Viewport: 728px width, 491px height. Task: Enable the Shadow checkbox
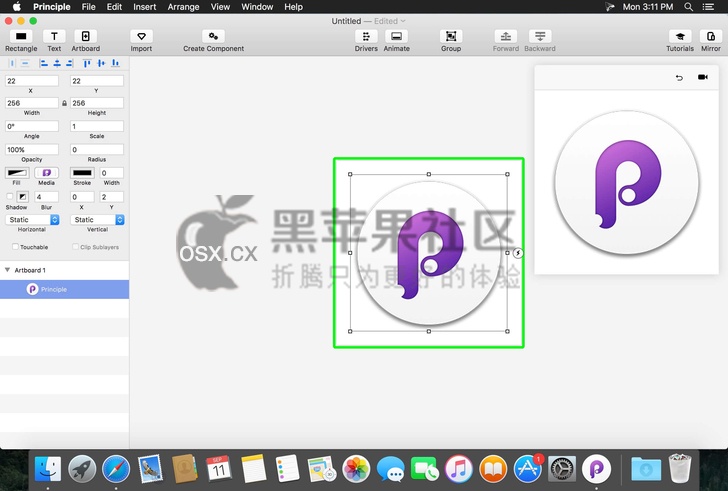point(10,196)
